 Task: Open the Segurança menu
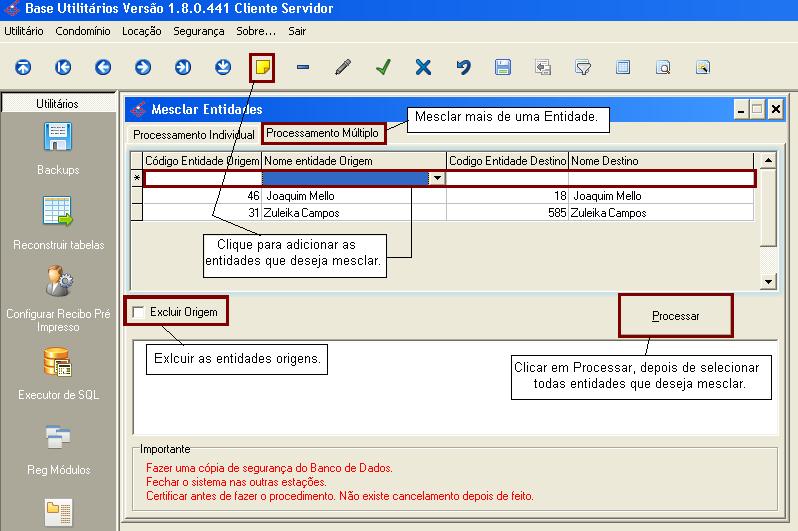(198, 31)
